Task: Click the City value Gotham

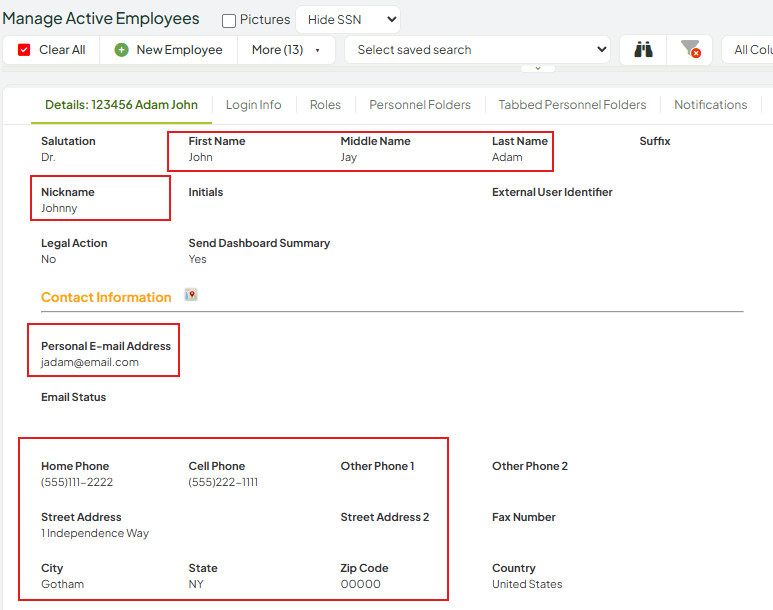Action: click(x=63, y=584)
